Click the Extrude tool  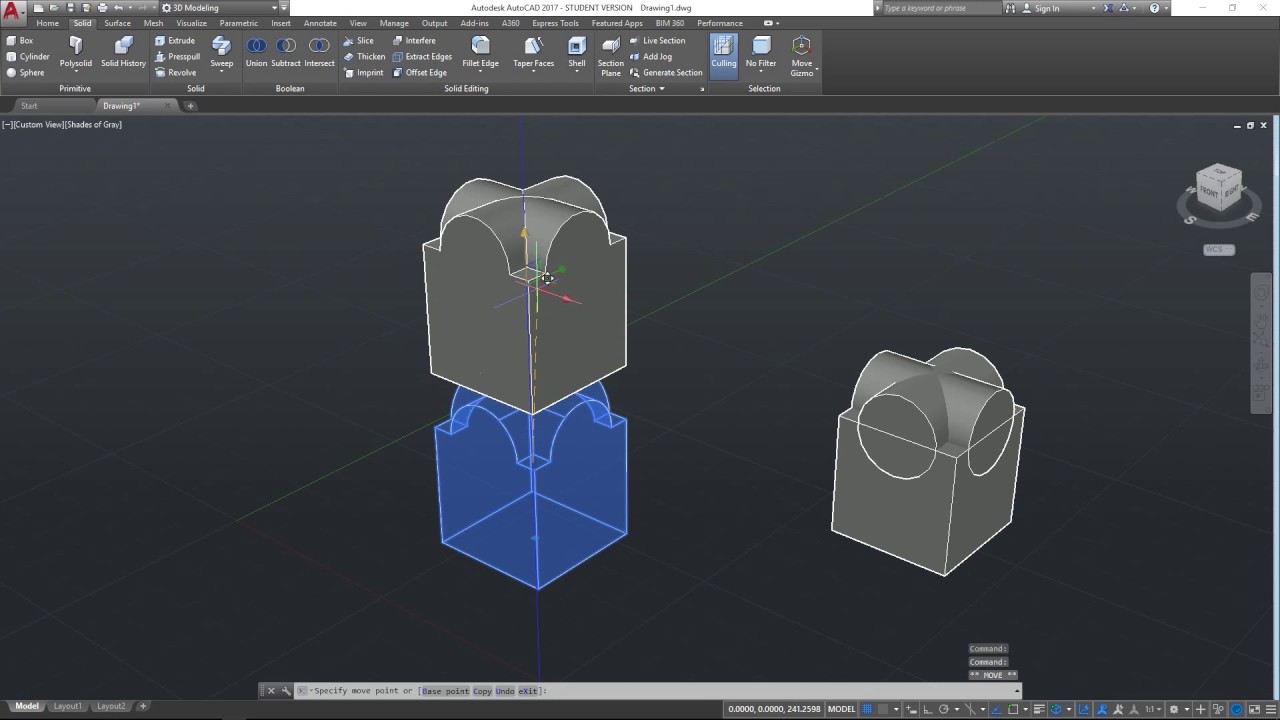pyautogui.click(x=175, y=41)
